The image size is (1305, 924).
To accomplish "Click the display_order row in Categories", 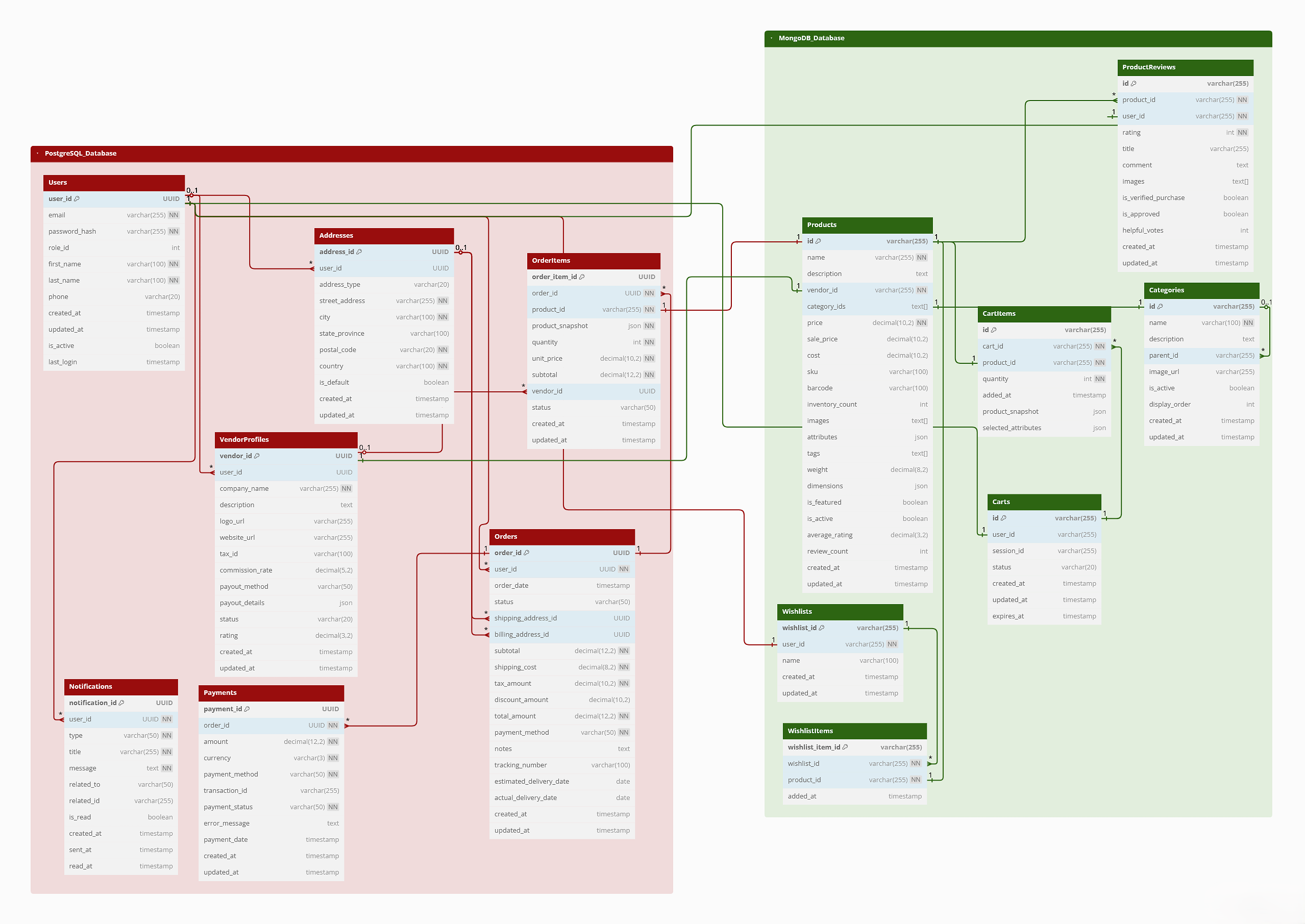I will [x=1202, y=405].
